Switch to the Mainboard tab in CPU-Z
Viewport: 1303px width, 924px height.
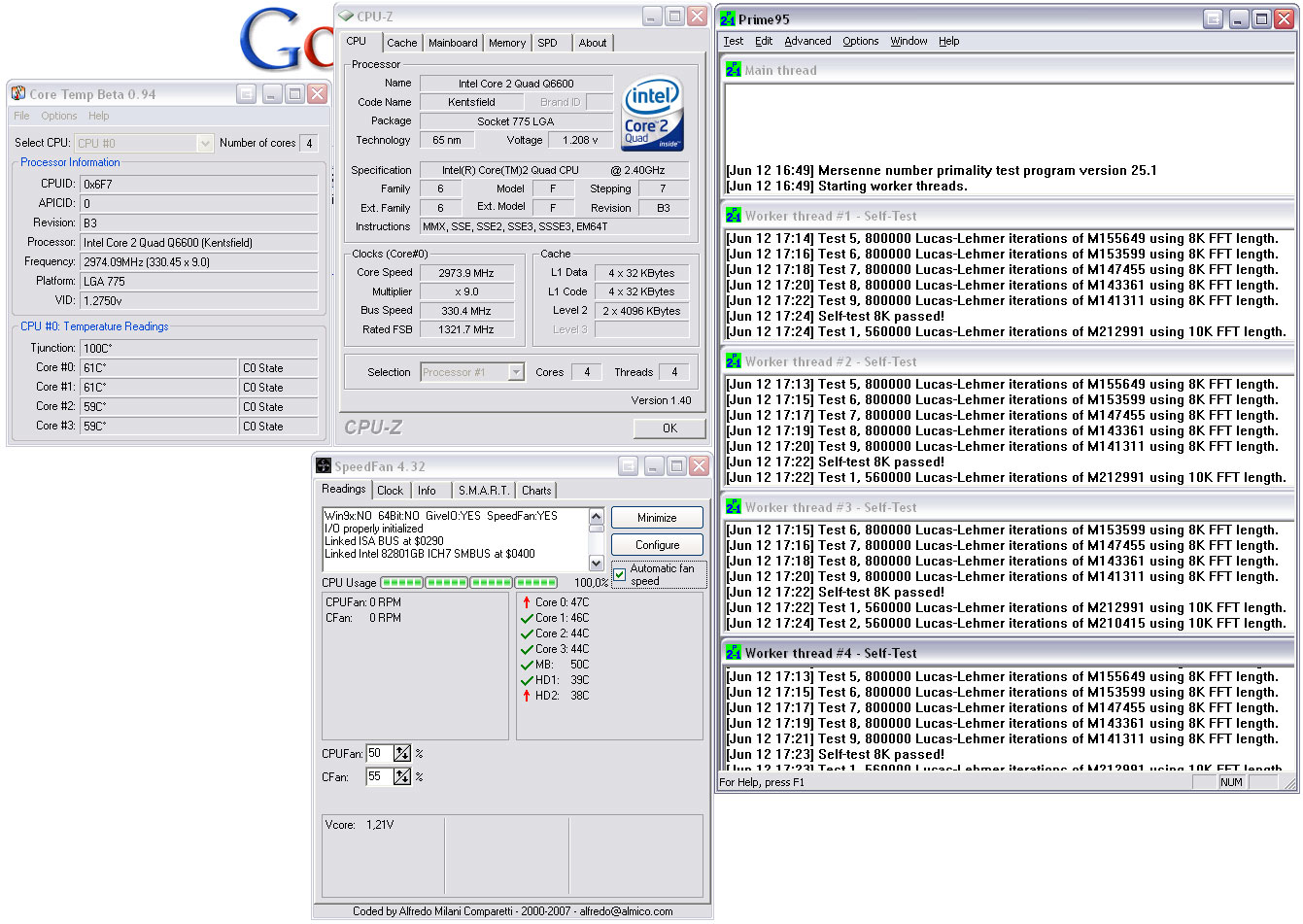[x=453, y=43]
